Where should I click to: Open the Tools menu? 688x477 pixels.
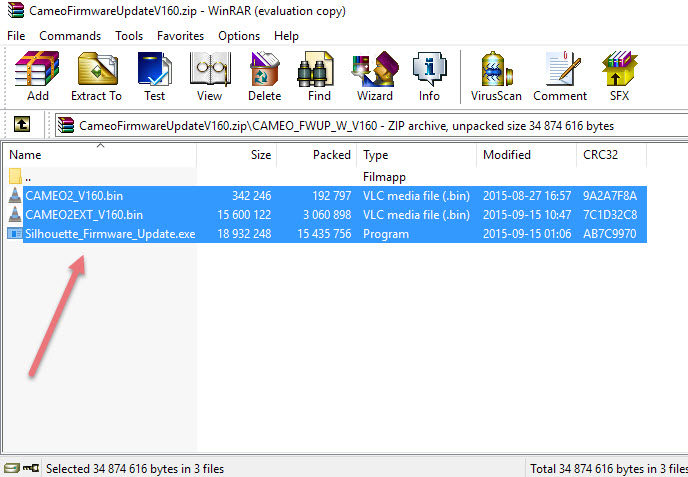point(129,36)
